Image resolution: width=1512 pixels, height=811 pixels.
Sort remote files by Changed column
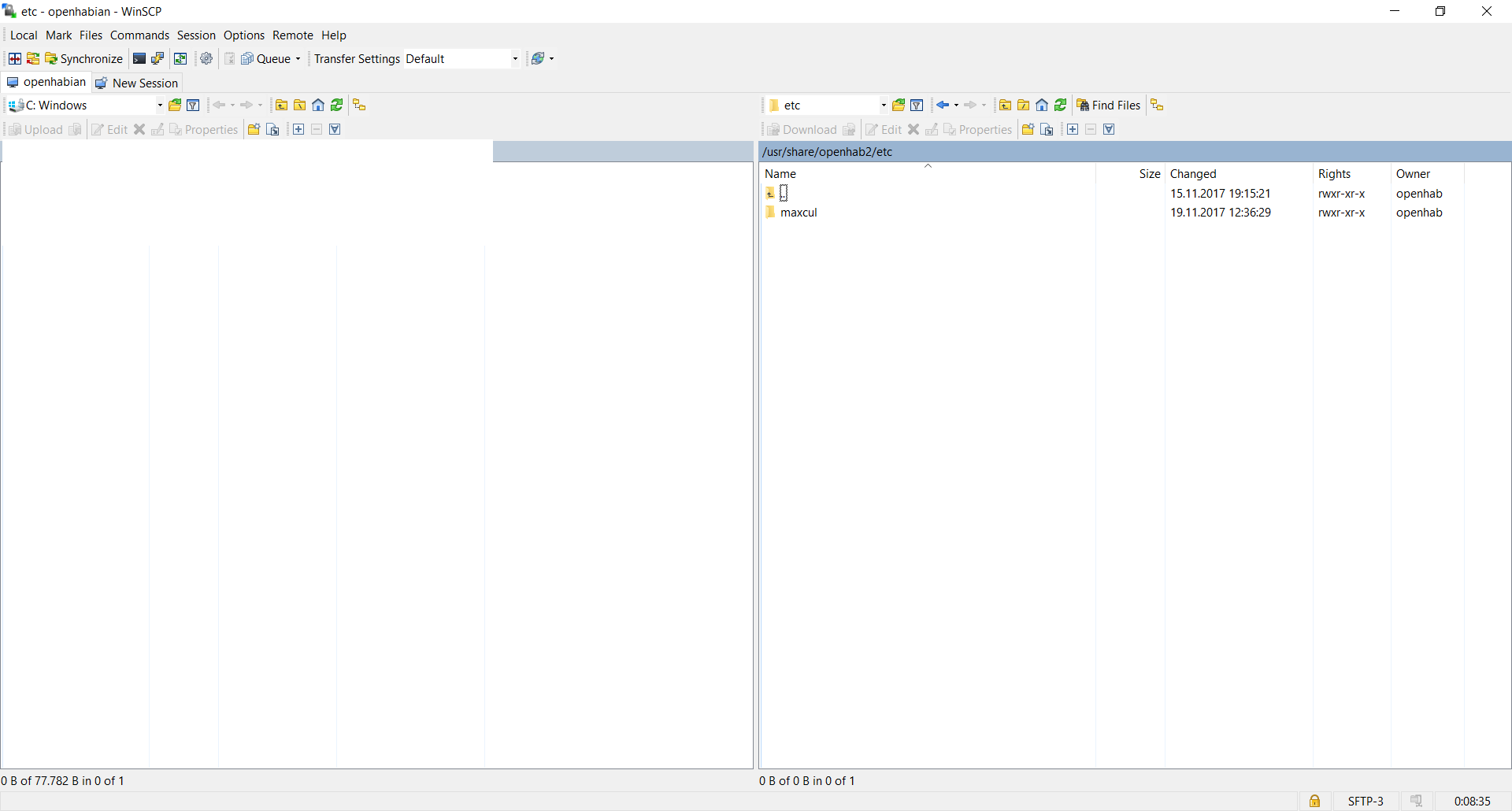1193,174
